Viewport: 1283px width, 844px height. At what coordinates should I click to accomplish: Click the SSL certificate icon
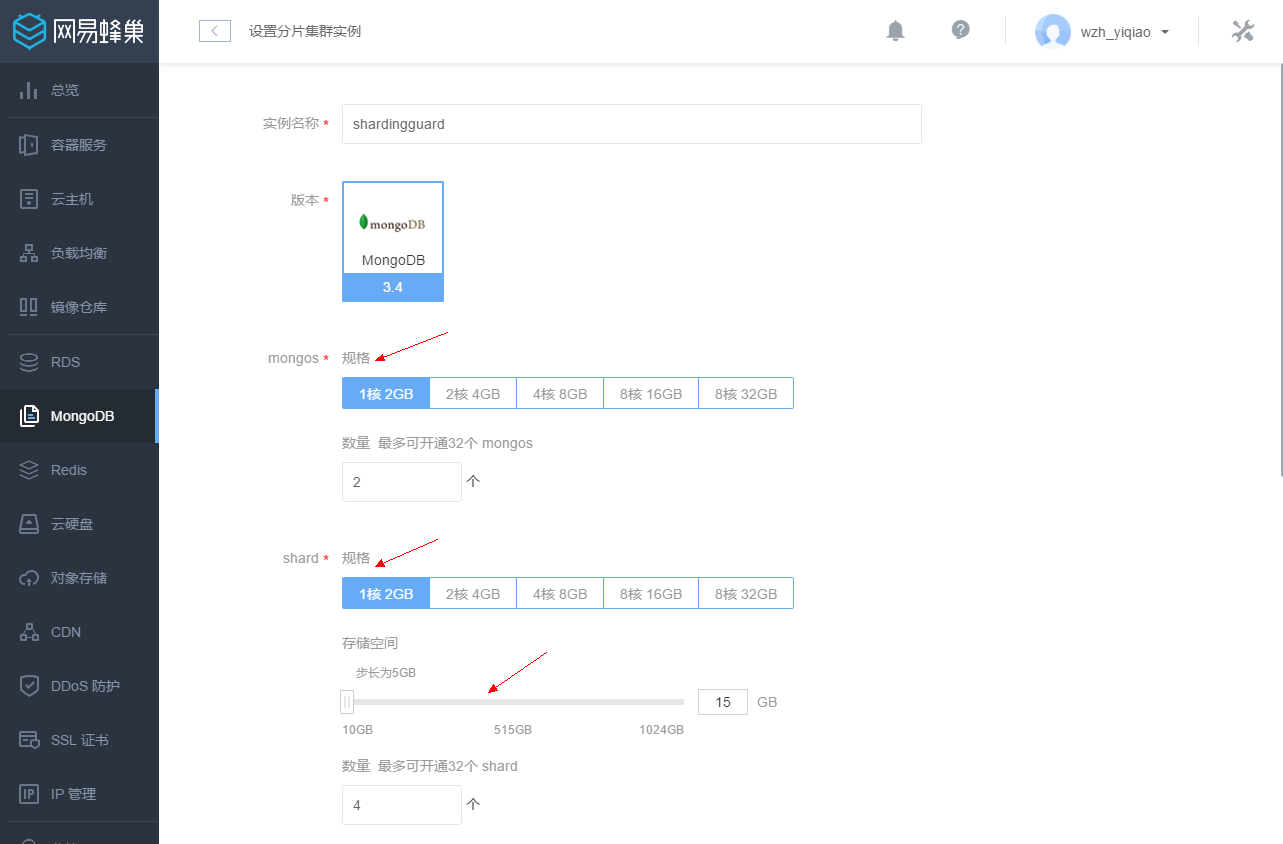pos(29,740)
